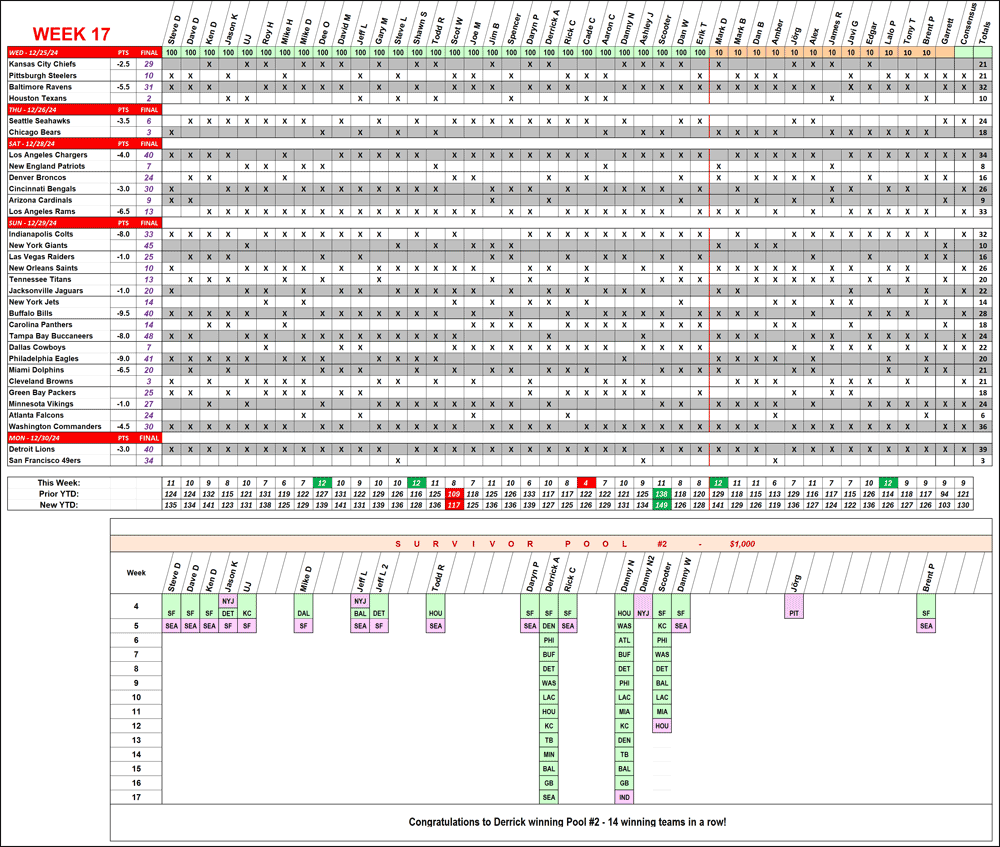
Task: Select the Buccaneers' final score of 48
Action: coord(149,336)
